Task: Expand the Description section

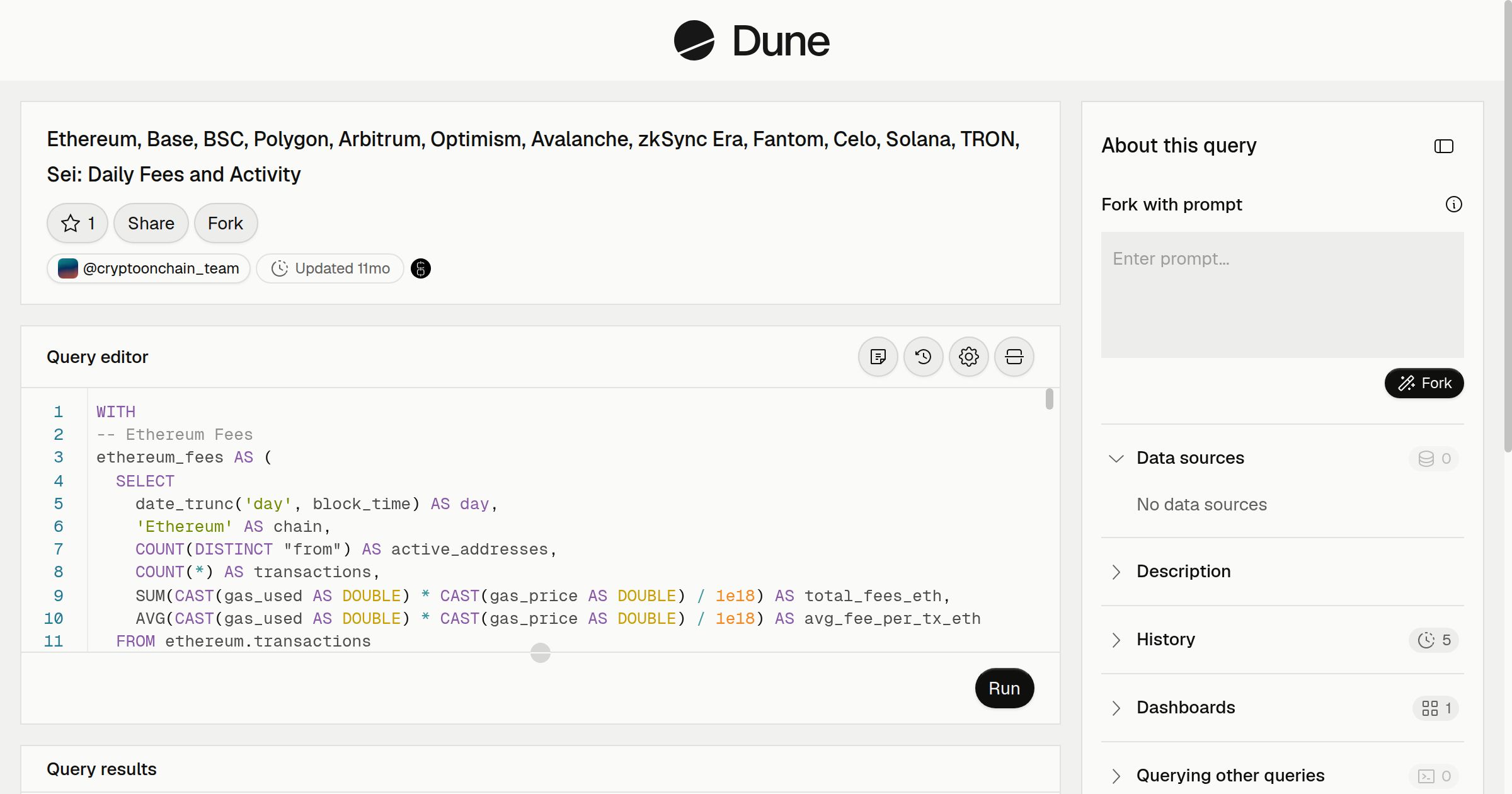Action: (1116, 572)
